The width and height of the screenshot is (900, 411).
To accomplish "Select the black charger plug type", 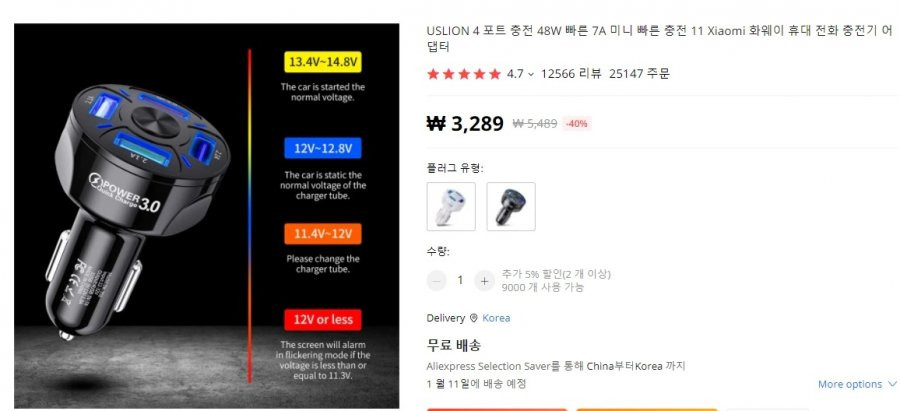I will coord(511,207).
